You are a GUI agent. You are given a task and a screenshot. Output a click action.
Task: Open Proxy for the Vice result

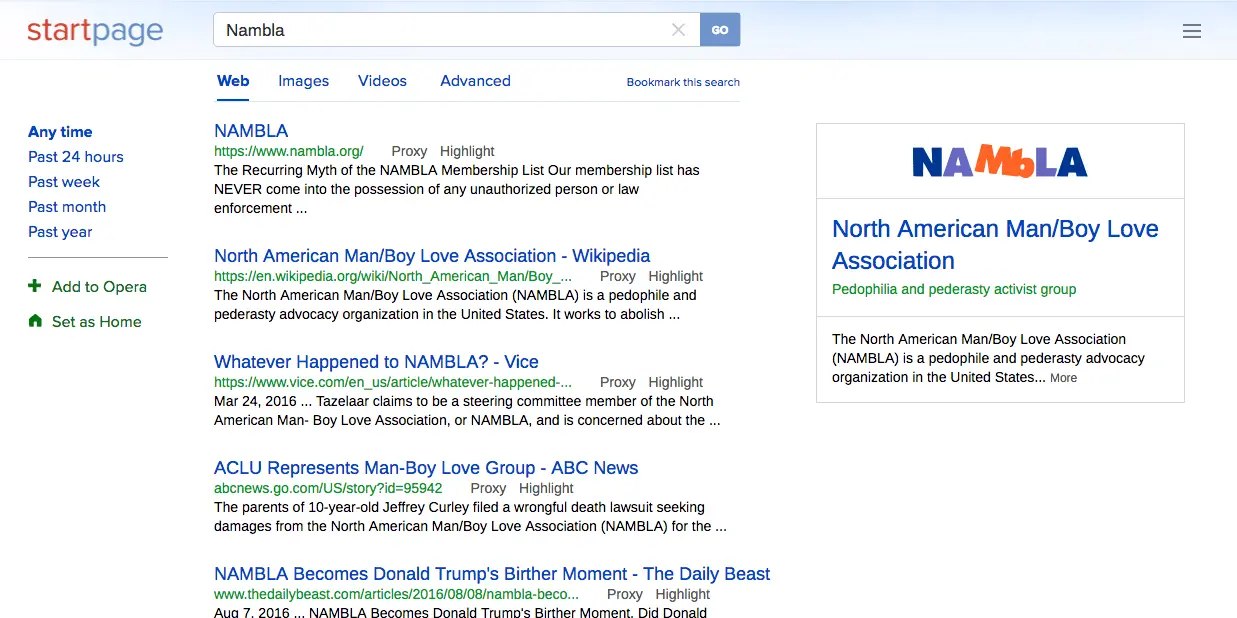(x=617, y=382)
